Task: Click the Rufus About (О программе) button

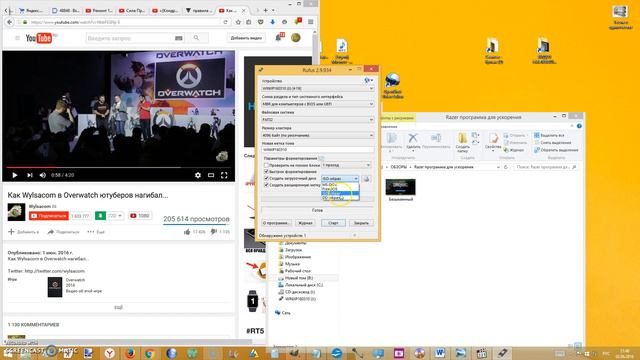Action: tap(276, 223)
